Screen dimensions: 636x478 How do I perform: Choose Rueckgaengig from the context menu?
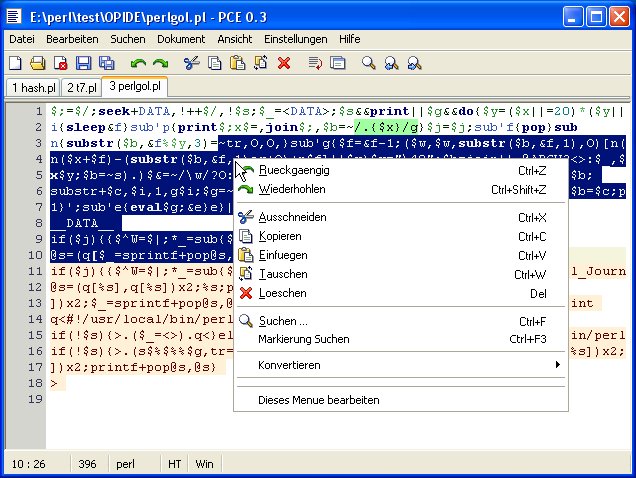point(401,170)
